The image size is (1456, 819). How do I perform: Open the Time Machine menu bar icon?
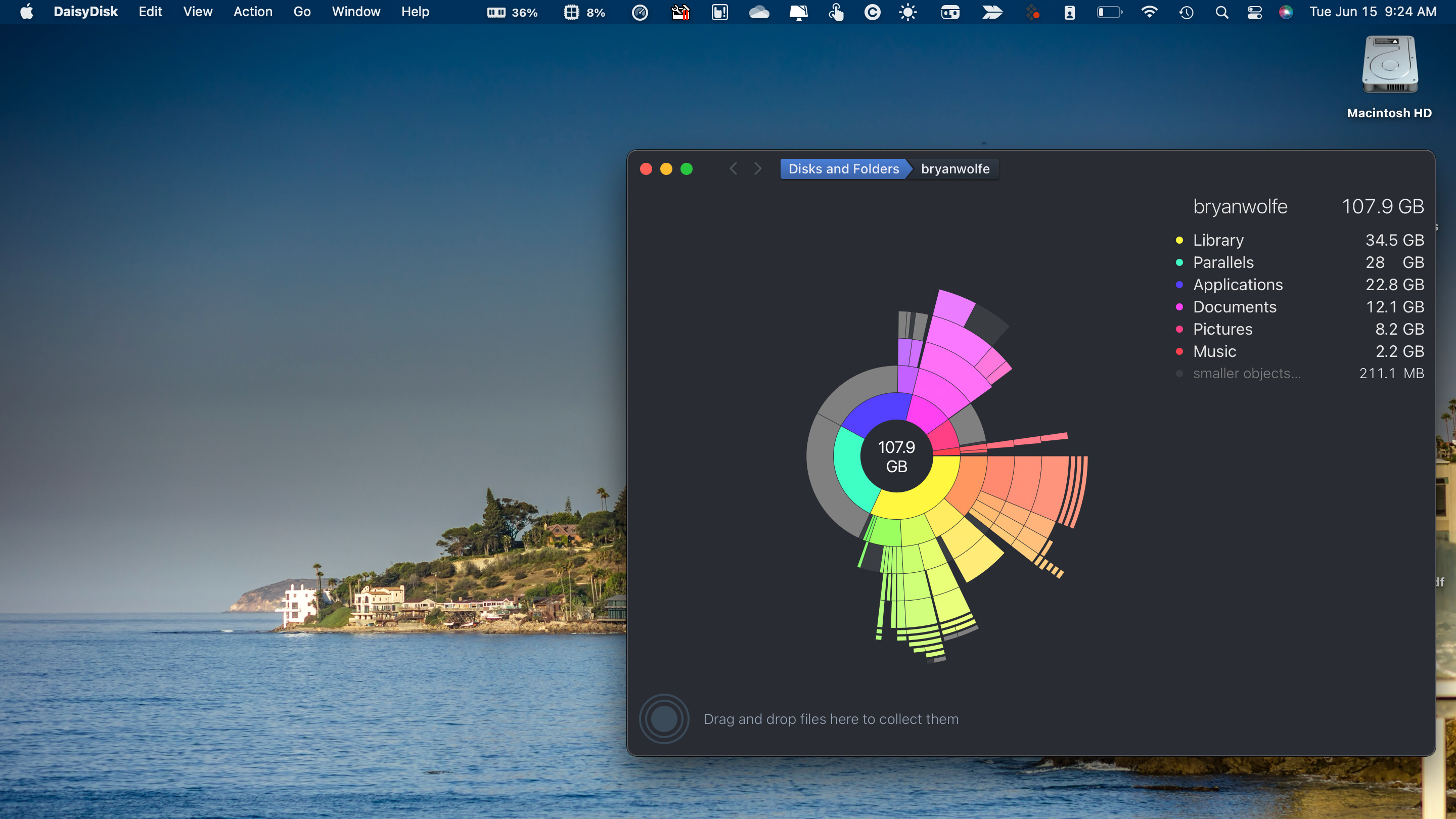(1187, 12)
